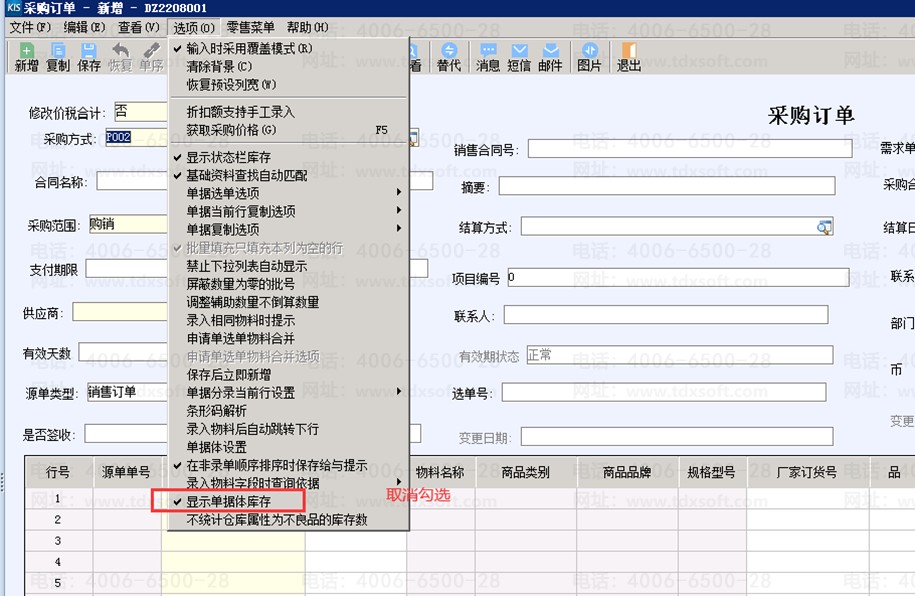Click the 新增 (New) toolbar icon

[26, 56]
